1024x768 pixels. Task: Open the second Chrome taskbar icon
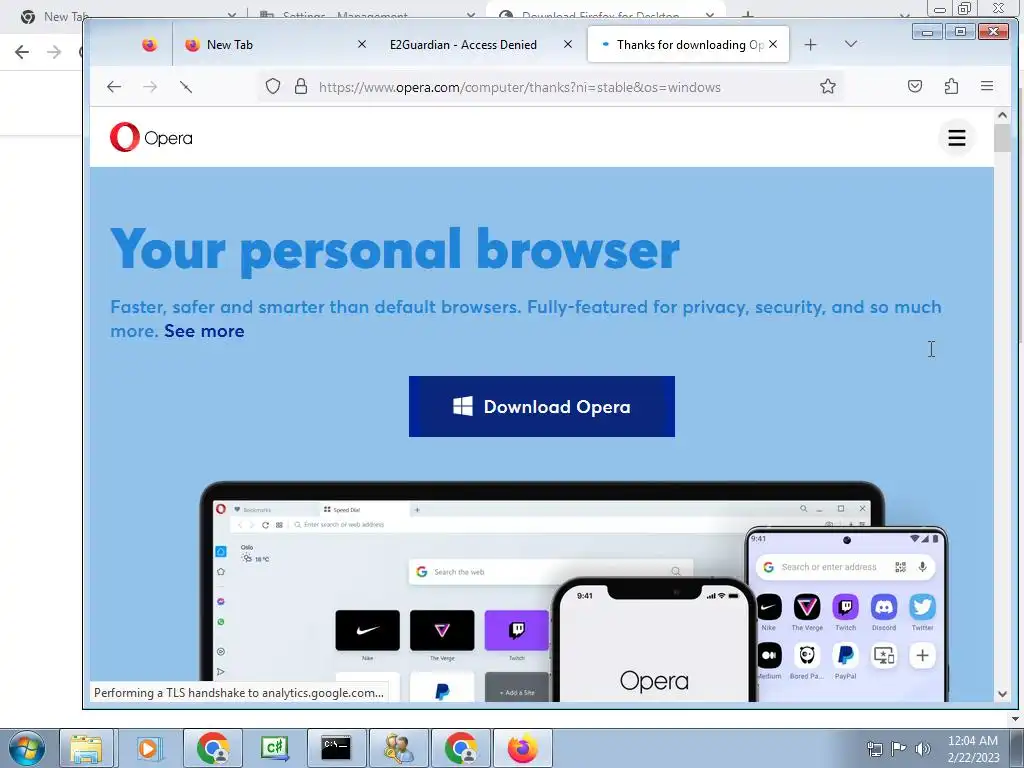(x=460, y=748)
